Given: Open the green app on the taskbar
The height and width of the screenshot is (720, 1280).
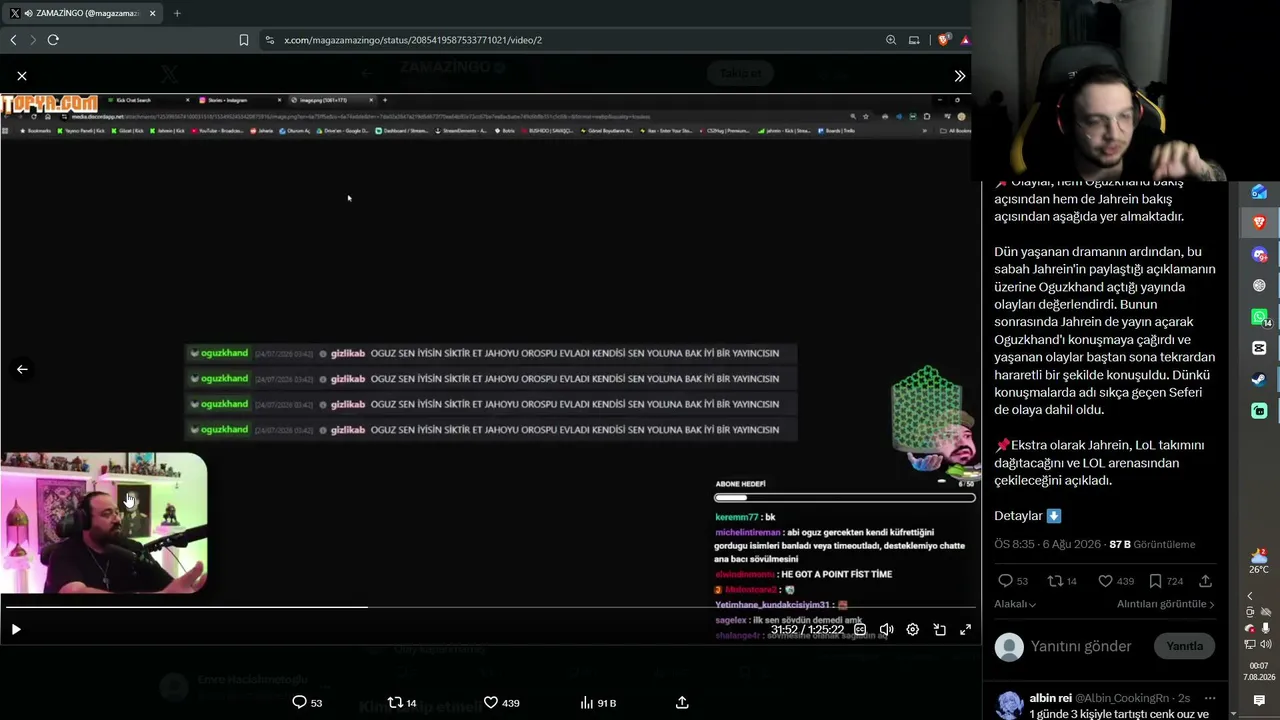Looking at the screenshot, I should point(1259,411).
